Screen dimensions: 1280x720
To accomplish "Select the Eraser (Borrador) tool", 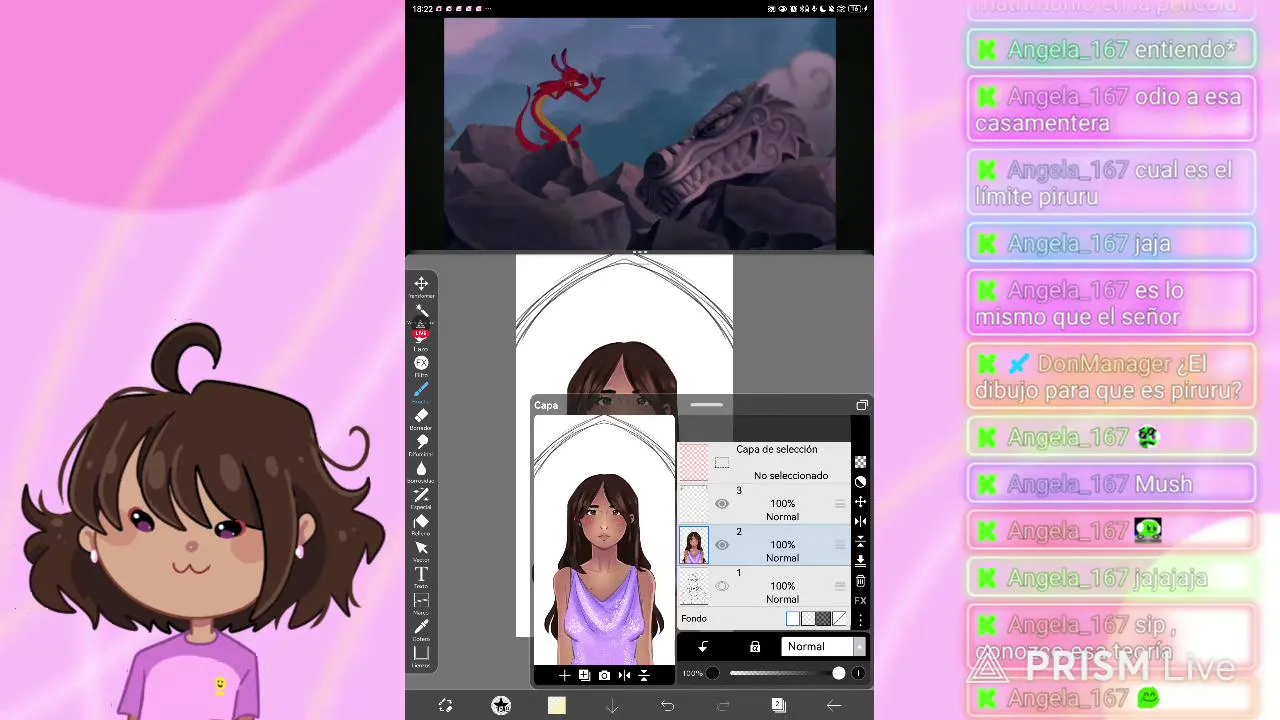I will coord(421,417).
